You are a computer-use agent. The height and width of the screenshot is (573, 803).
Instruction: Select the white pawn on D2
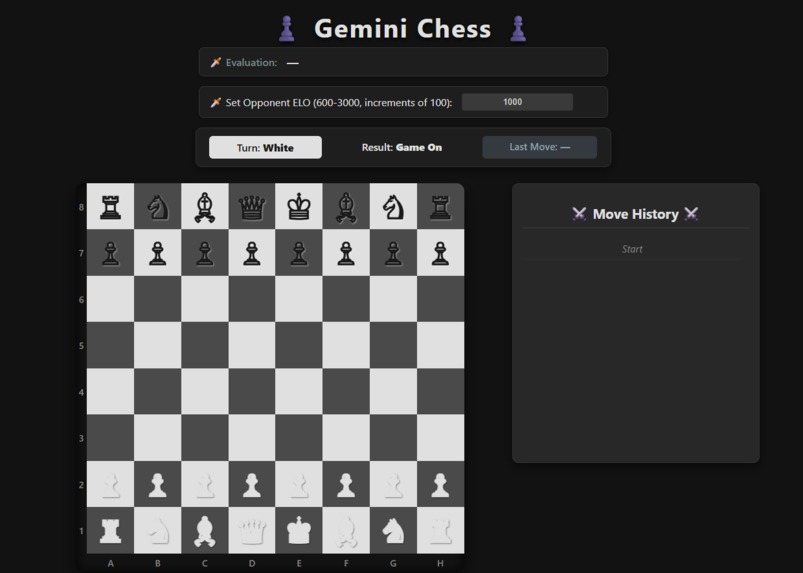(x=252, y=485)
